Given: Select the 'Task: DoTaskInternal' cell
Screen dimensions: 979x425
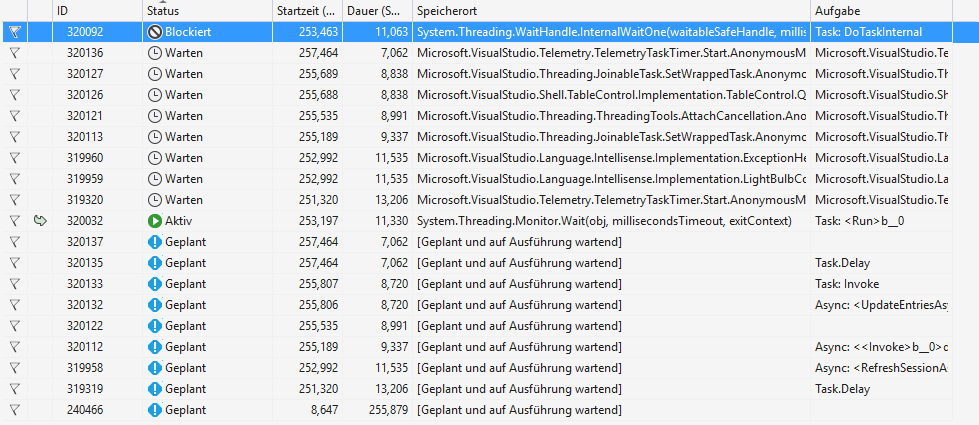Looking at the screenshot, I should click(x=881, y=32).
